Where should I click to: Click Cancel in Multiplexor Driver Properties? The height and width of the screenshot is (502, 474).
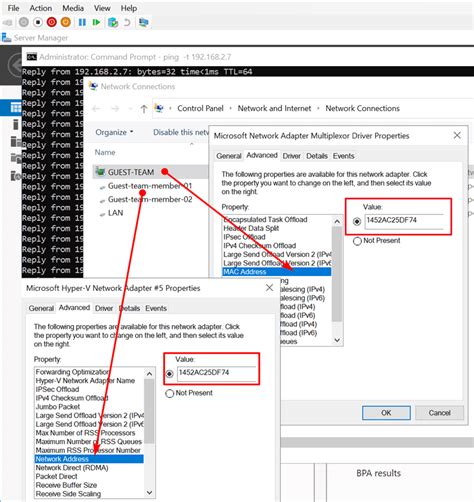pyautogui.click(x=439, y=413)
